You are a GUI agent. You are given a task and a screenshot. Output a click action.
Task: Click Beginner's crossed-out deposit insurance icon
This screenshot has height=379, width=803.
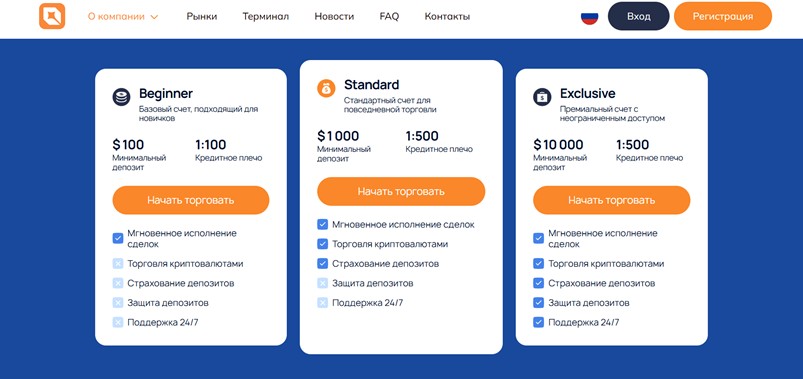(x=118, y=283)
